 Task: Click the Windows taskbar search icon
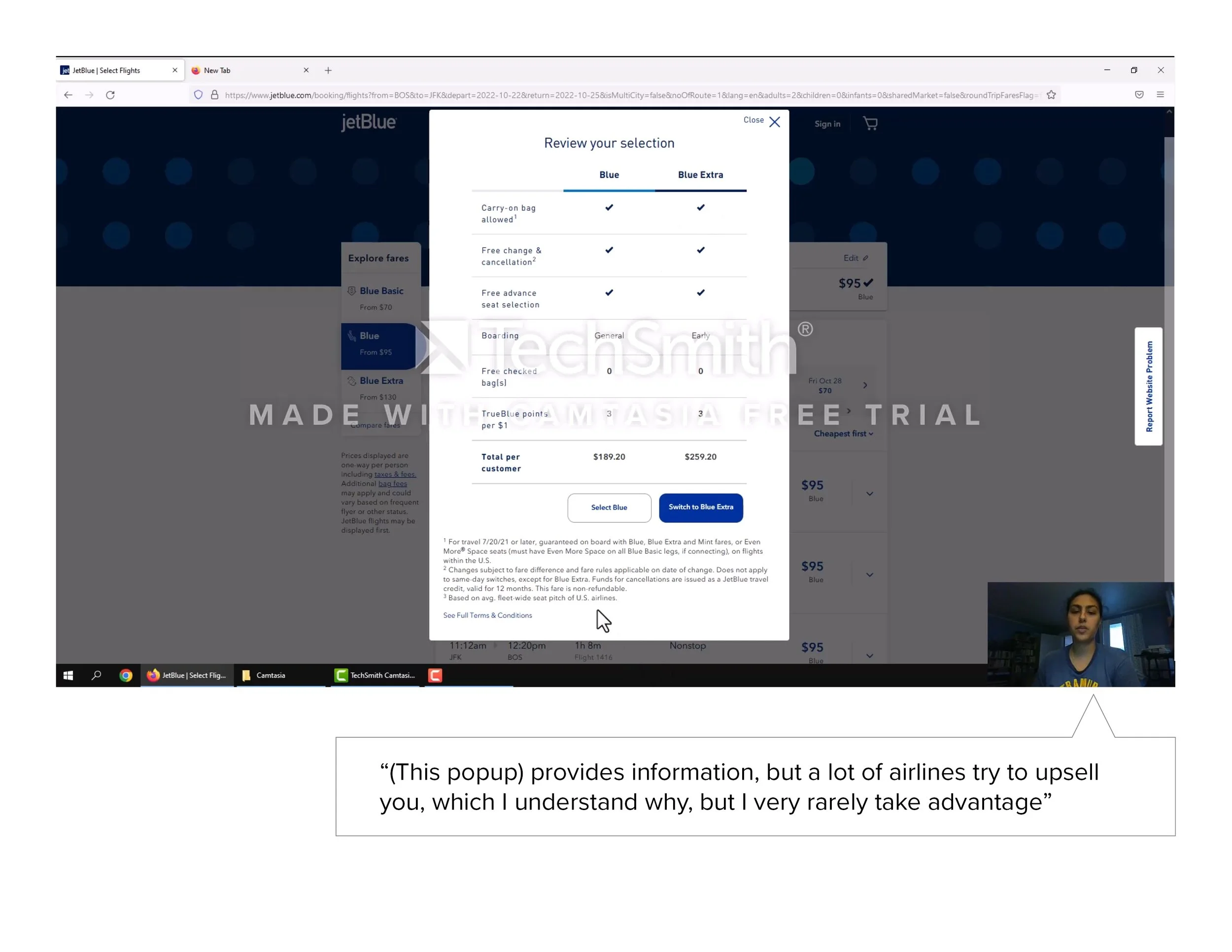coord(97,675)
